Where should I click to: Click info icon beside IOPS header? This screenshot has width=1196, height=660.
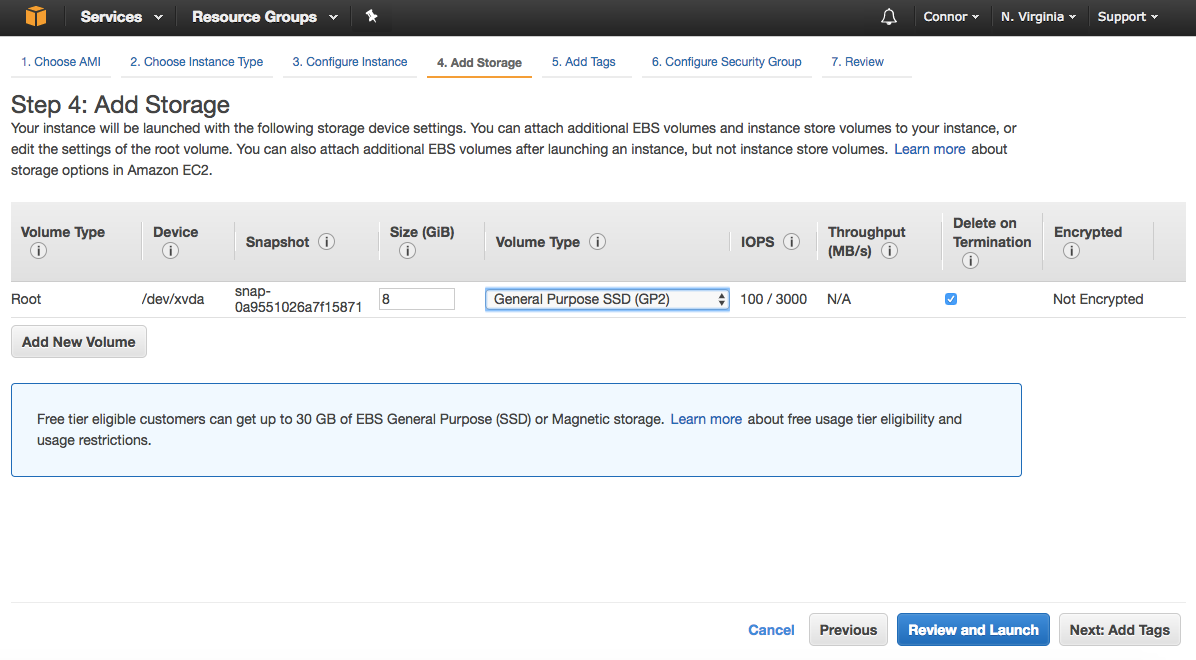tap(791, 242)
